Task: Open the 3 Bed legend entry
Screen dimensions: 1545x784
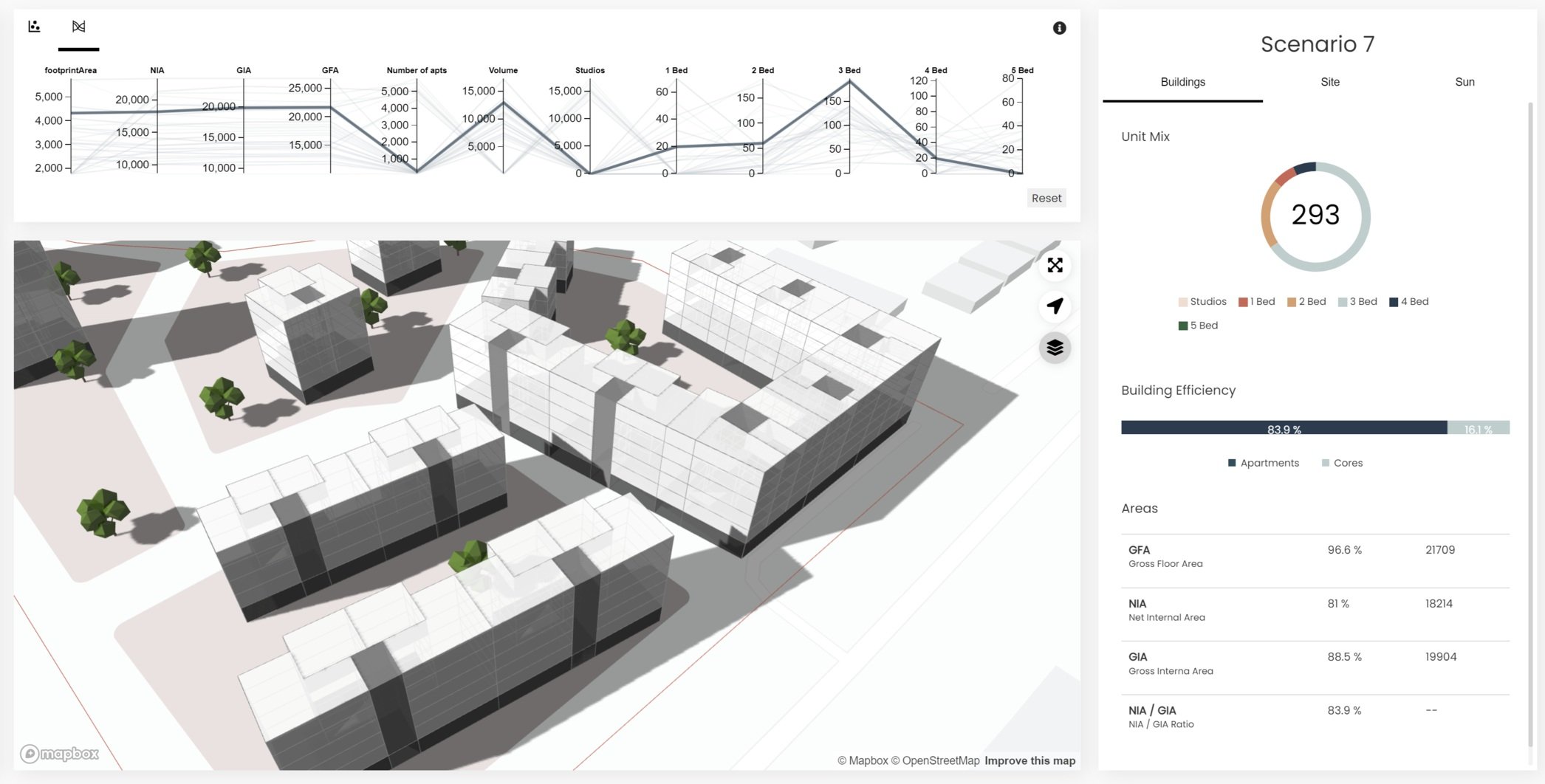Action: coord(1358,301)
